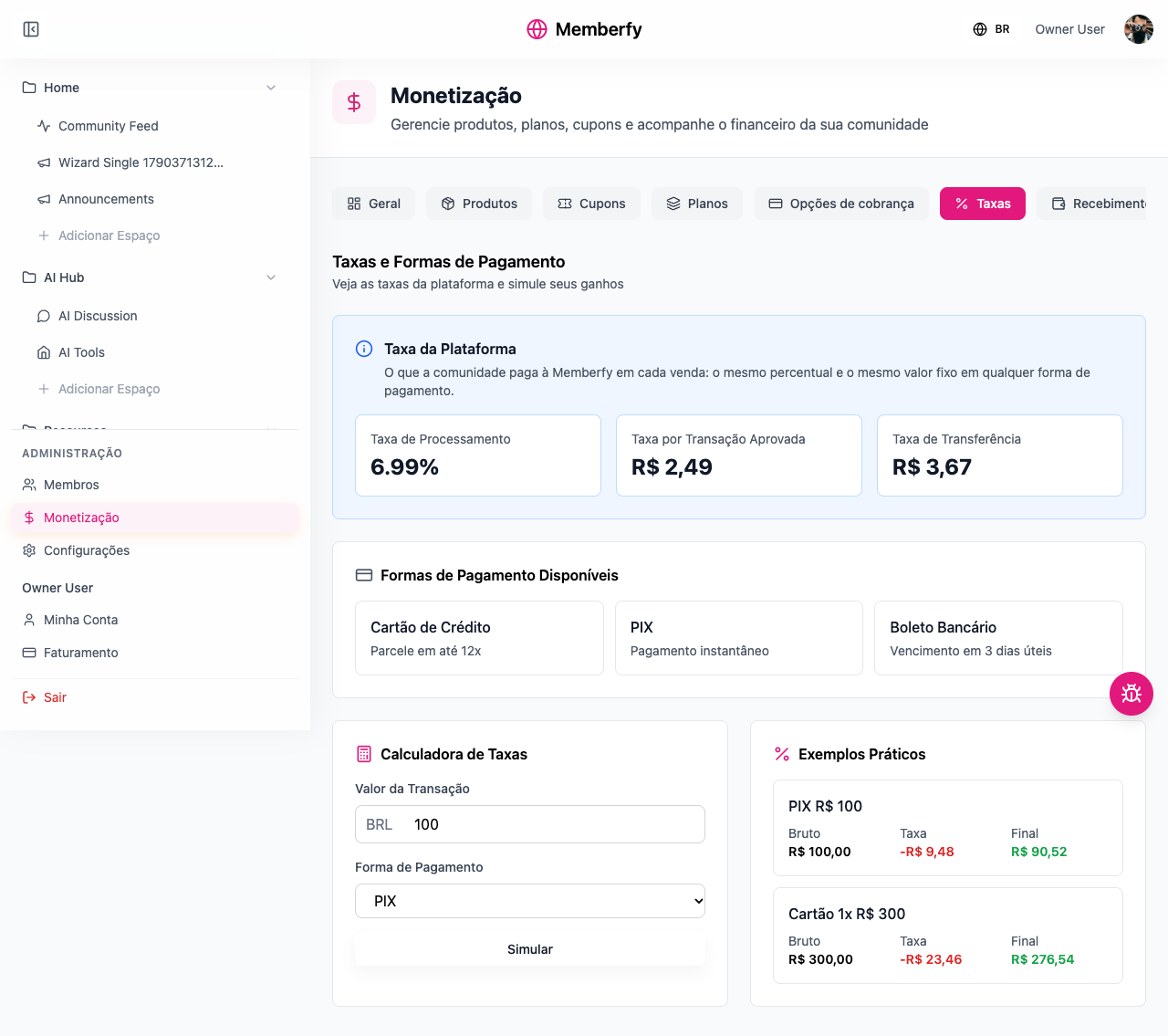
Task: Click the Simular button
Action: (530, 949)
